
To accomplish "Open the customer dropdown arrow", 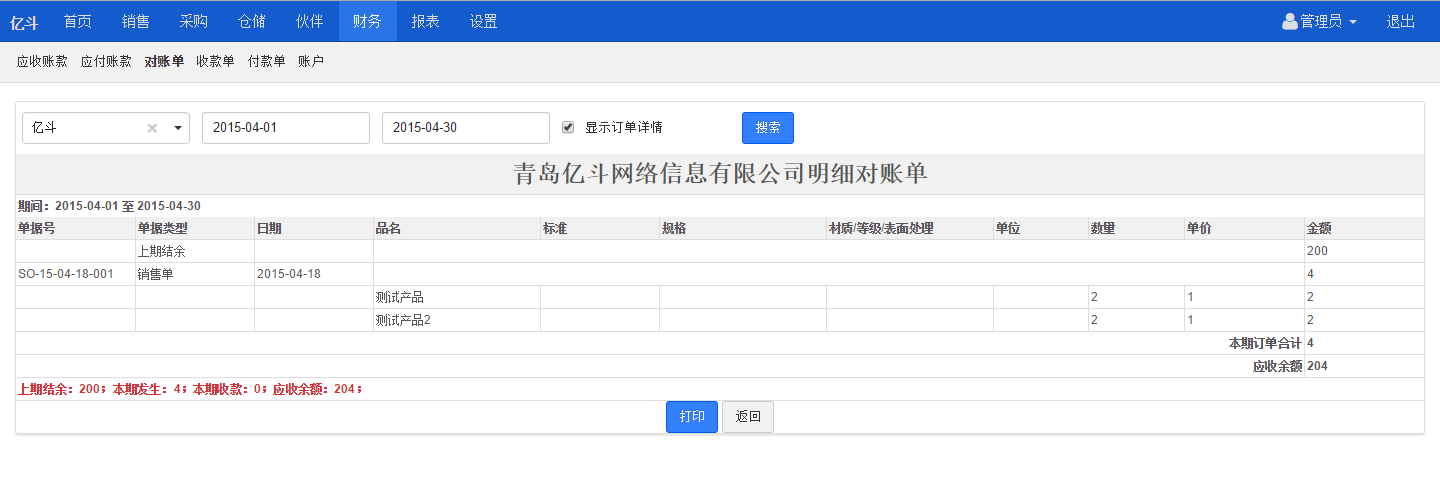I will [178, 128].
